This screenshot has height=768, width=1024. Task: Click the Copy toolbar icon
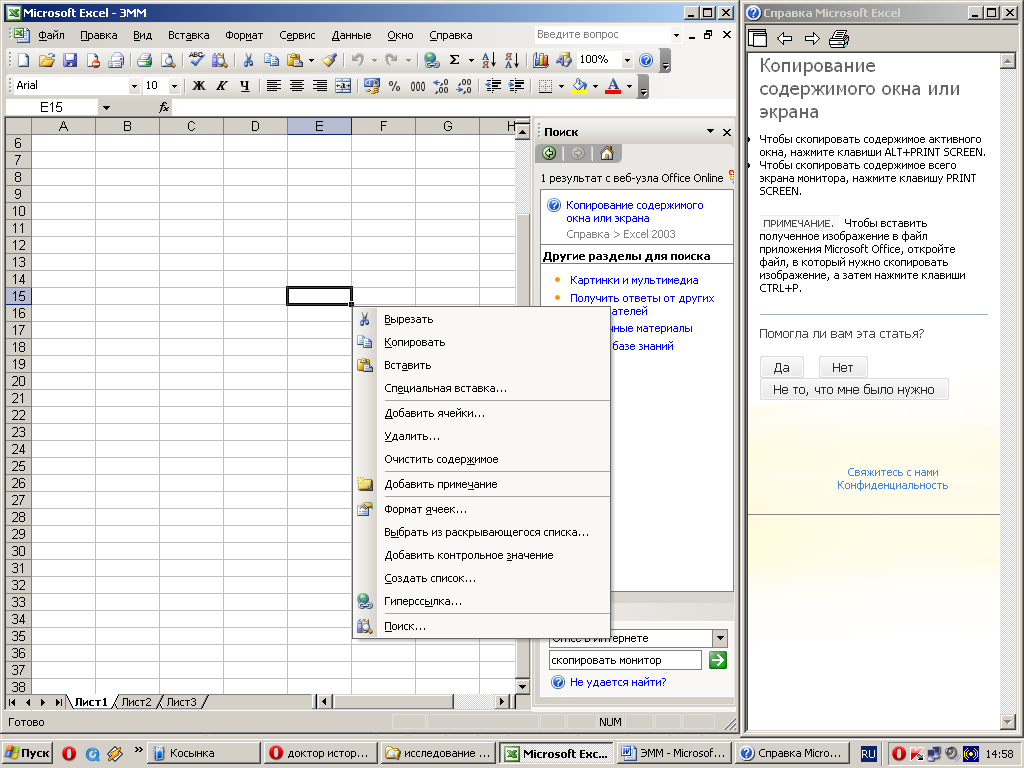271,60
